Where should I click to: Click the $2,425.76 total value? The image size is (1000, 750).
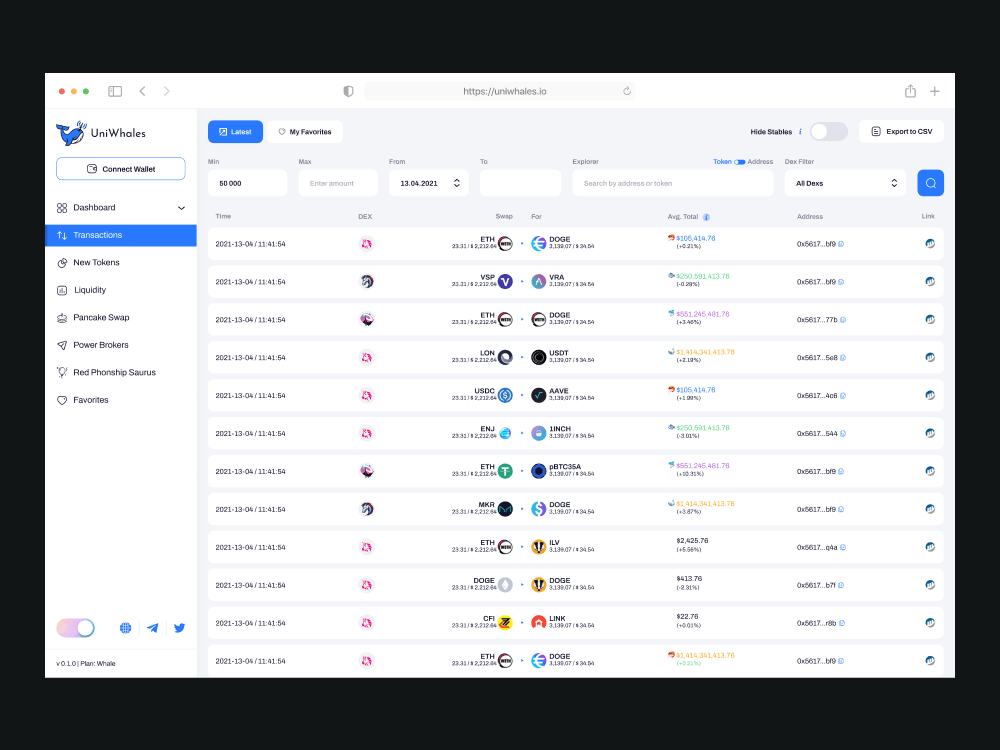click(692, 541)
